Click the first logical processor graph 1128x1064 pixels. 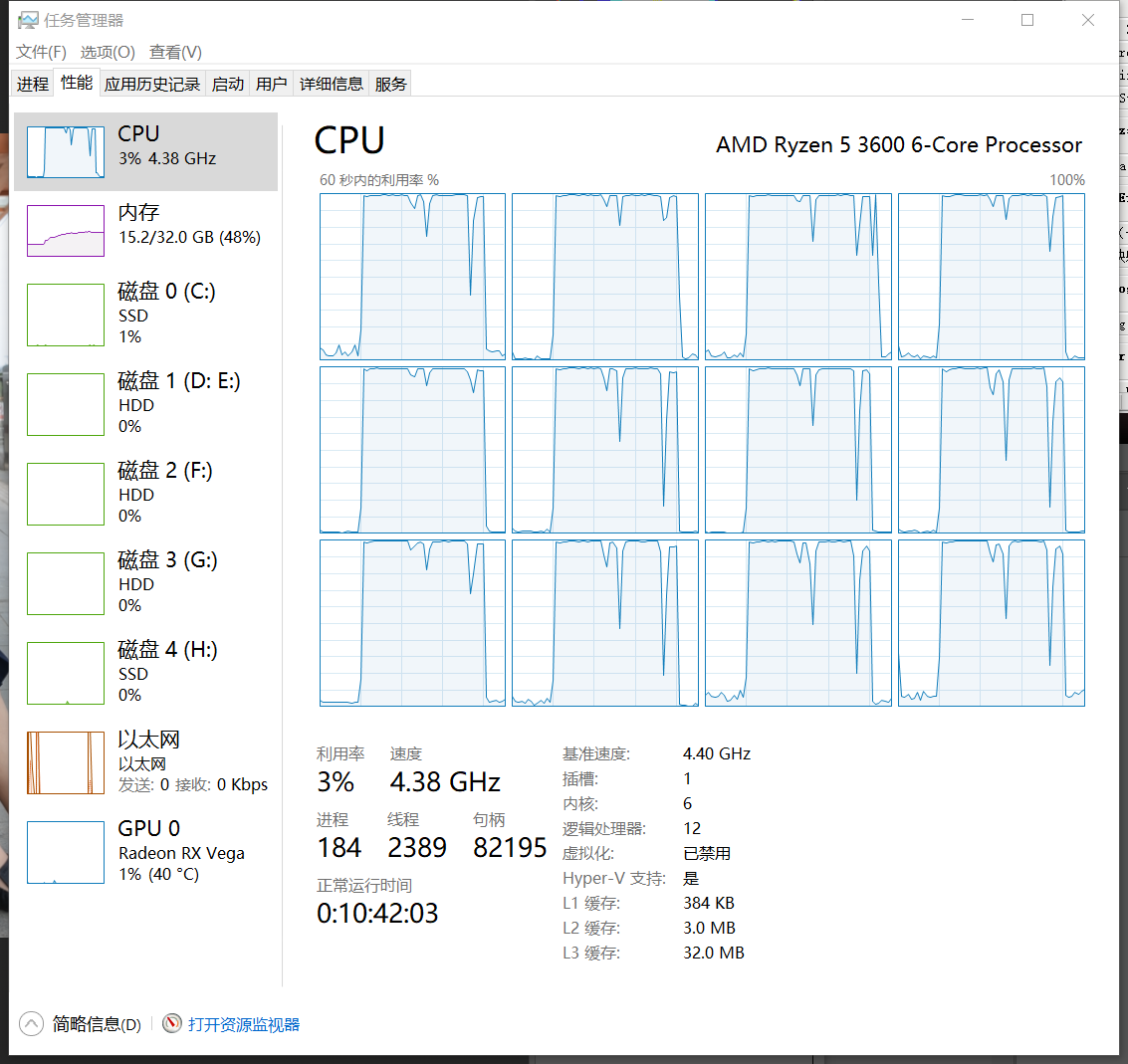coord(412,277)
